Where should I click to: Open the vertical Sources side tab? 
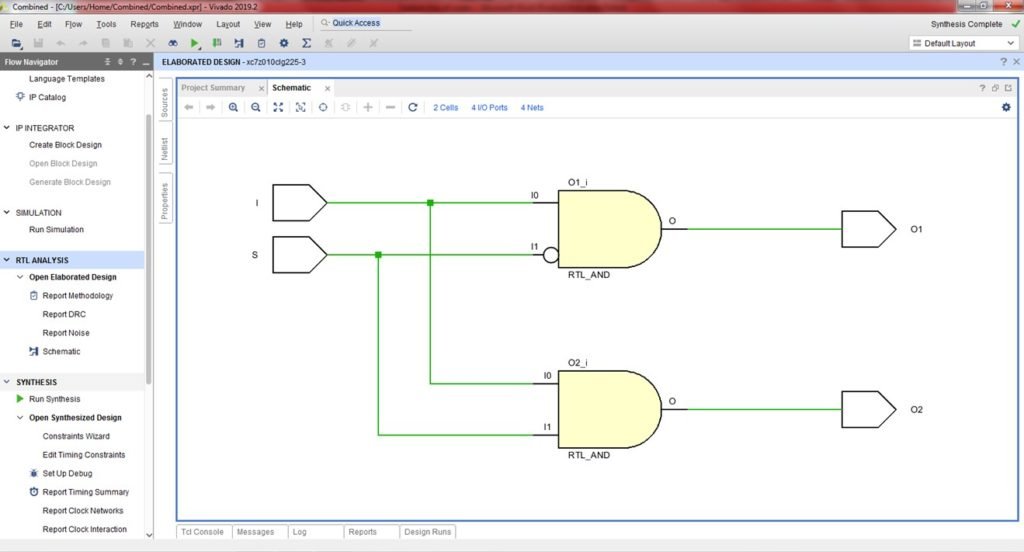pyautogui.click(x=165, y=102)
